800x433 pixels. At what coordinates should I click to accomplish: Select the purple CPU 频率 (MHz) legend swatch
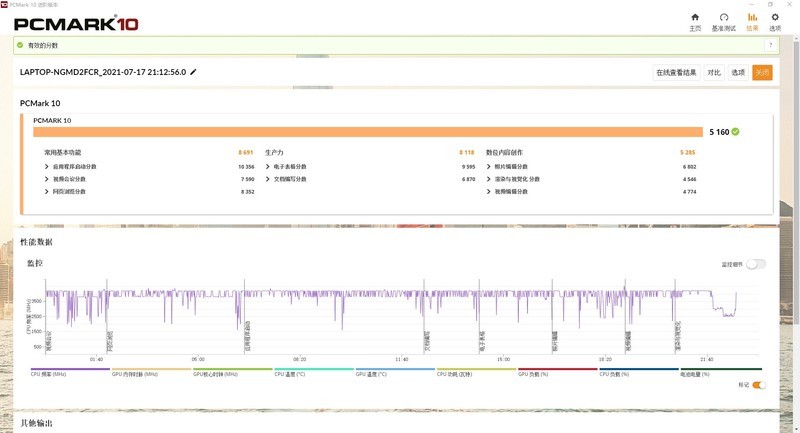click(70, 370)
